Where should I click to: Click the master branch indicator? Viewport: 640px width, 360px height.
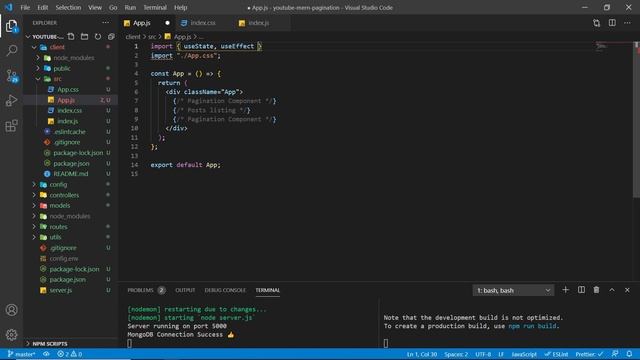[21, 354]
